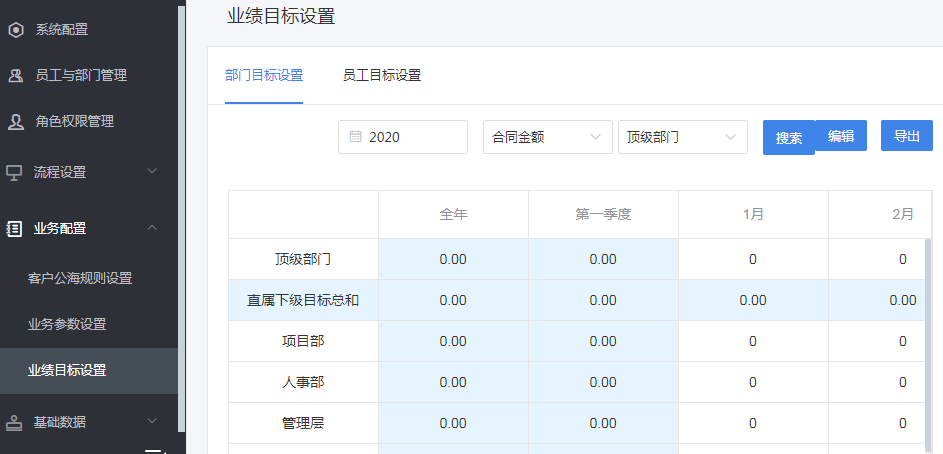
Task: Click the table vertical scrollbar
Action: [x=928, y=346]
